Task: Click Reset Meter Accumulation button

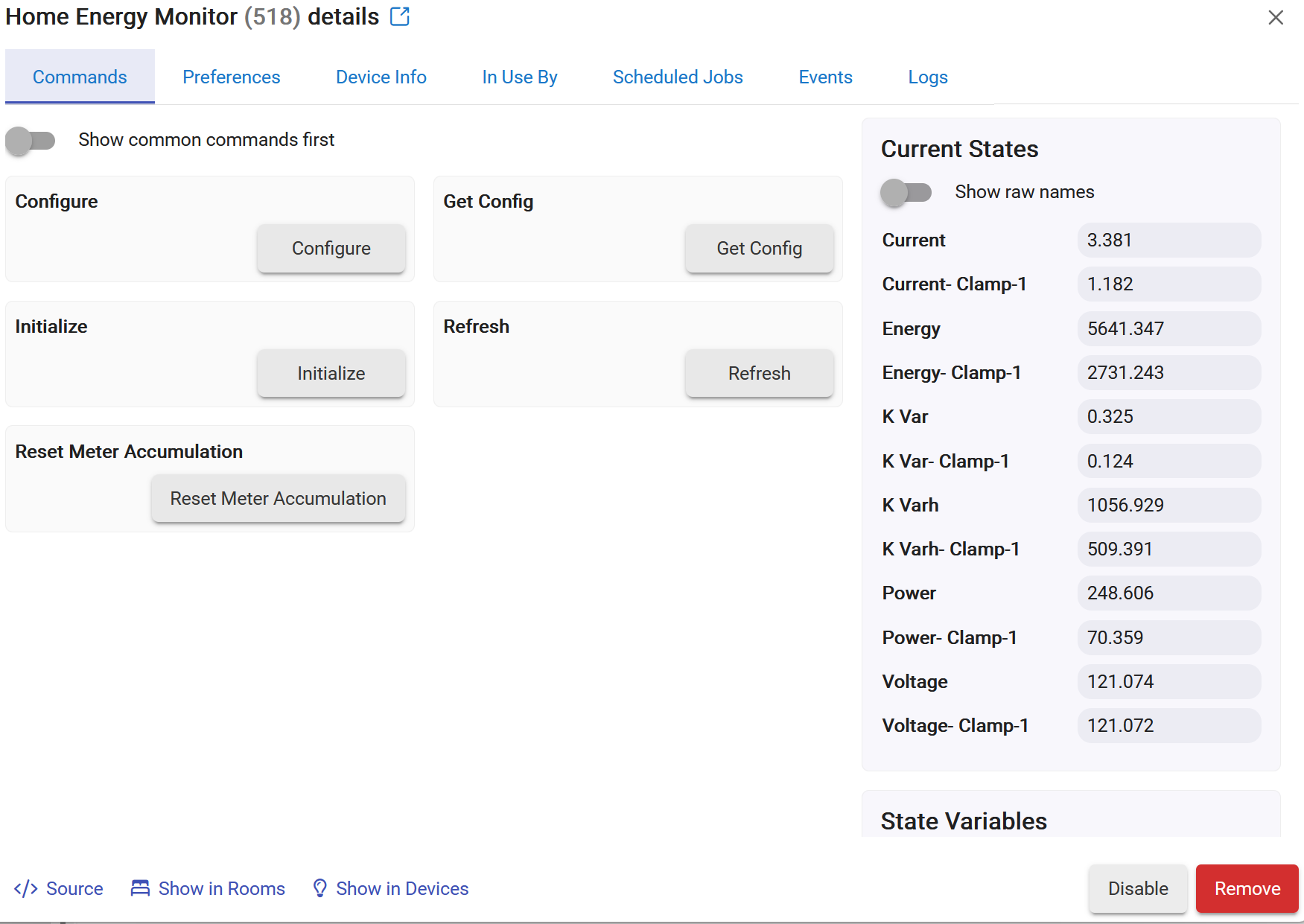Action: coord(279,499)
